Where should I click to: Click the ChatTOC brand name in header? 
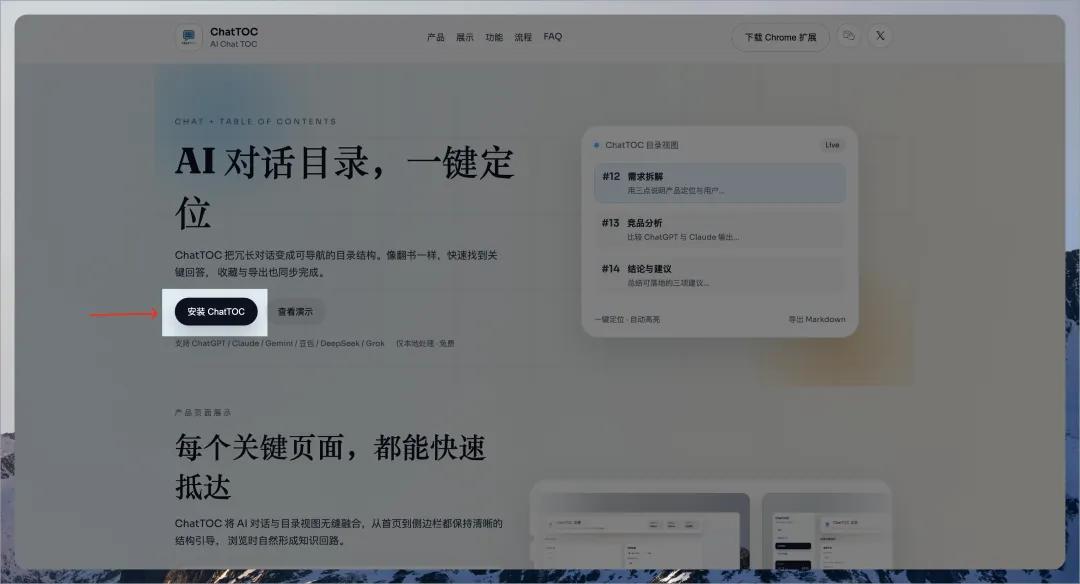[234, 32]
